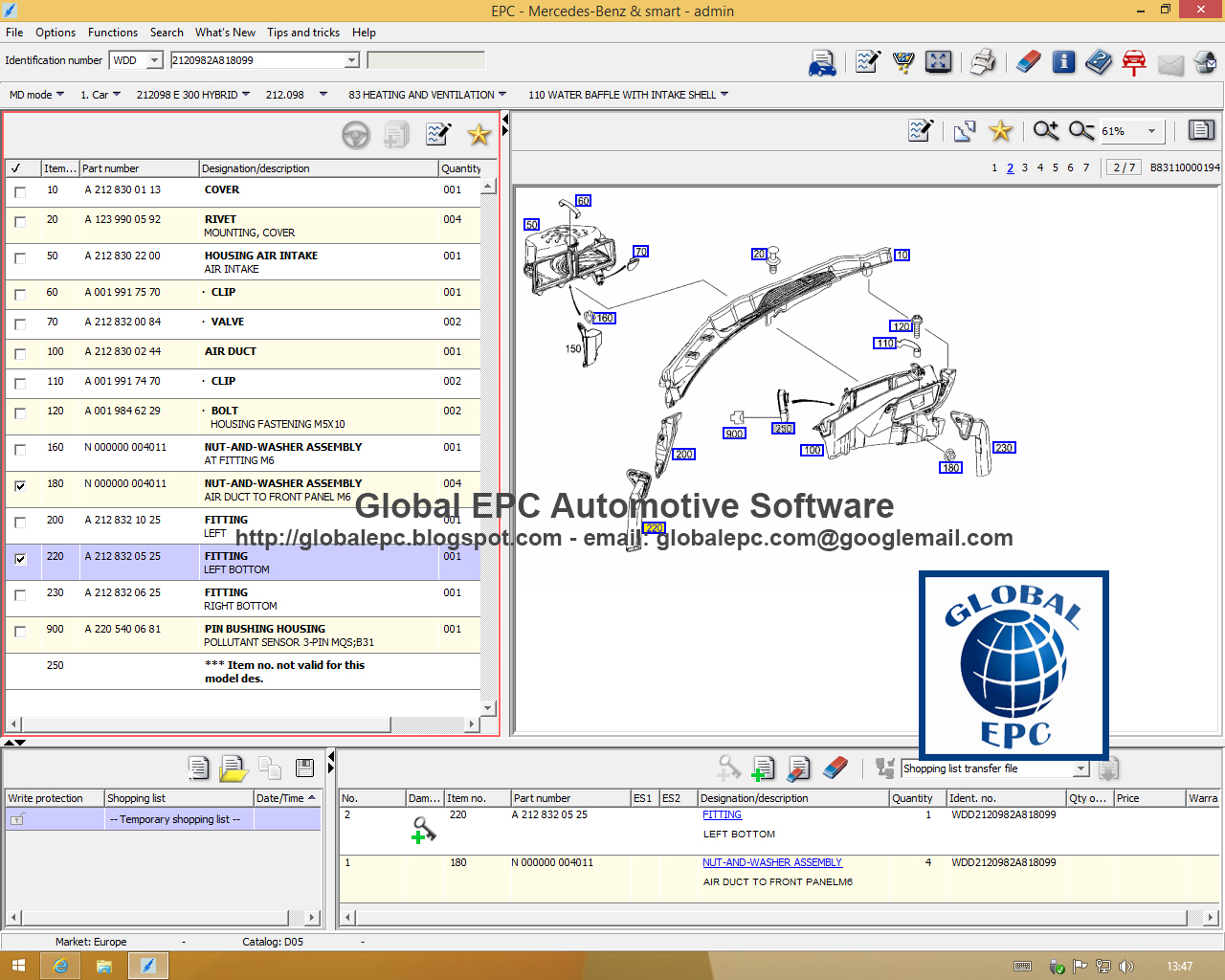Image resolution: width=1225 pixels, height=980 pixels.
Task: Open the Tips and tricks menu
Action: tap(302, 32)
